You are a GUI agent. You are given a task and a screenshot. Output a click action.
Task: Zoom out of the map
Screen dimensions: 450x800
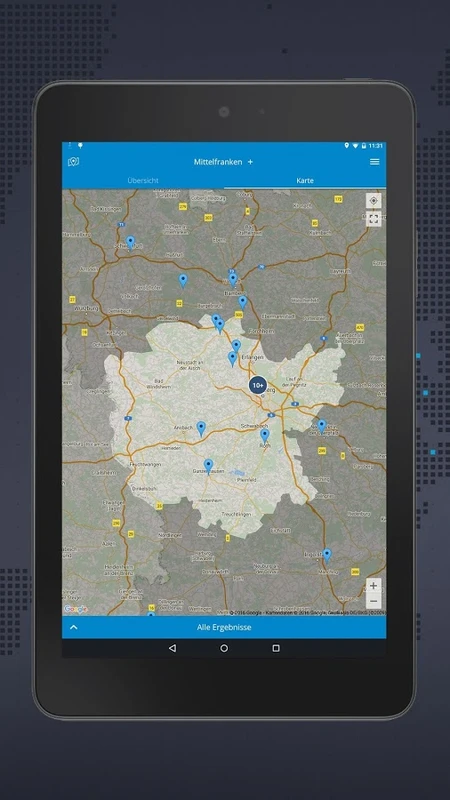point(373,601)
